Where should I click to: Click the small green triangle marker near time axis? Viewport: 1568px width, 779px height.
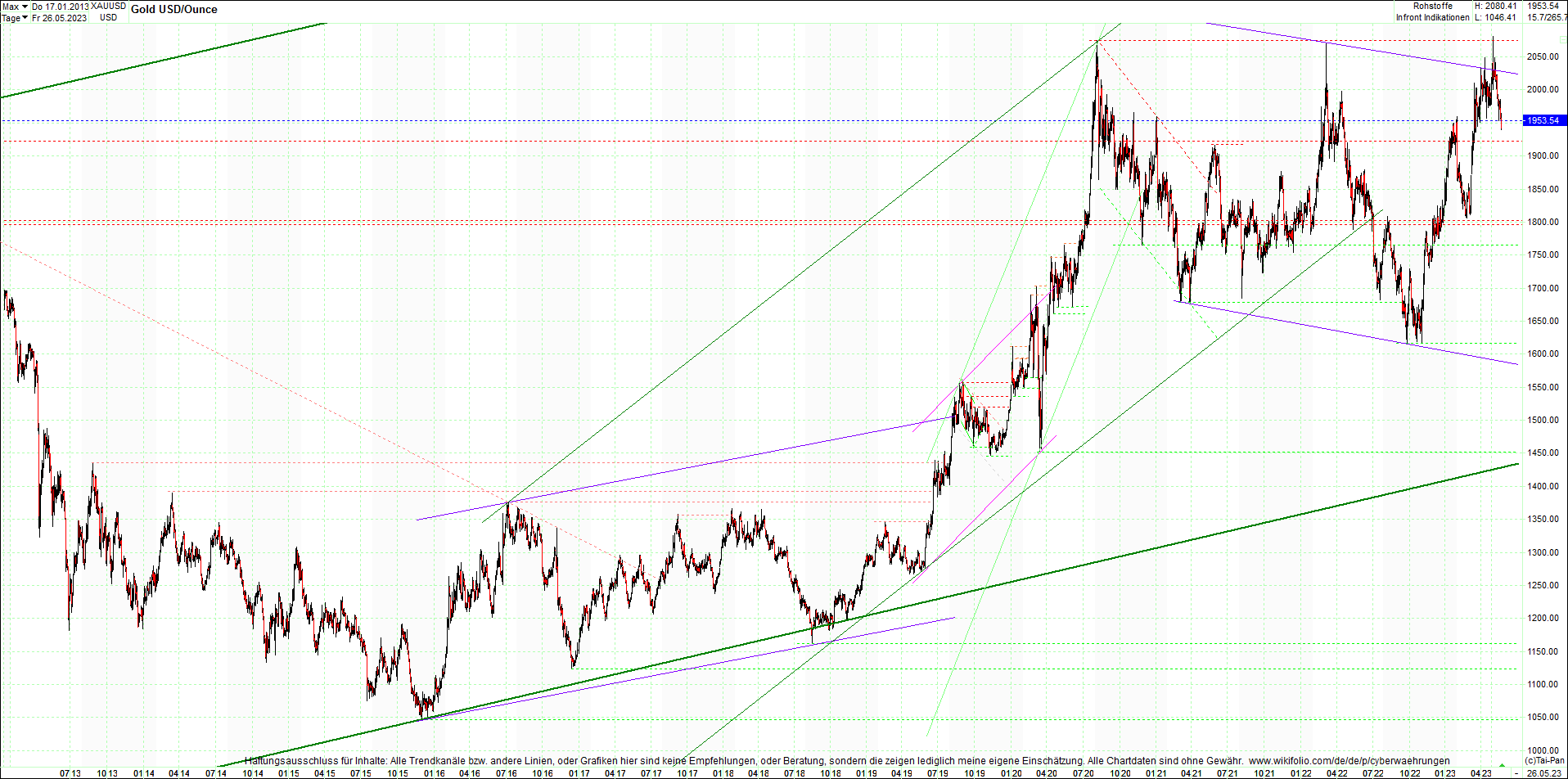[1503, 766]
